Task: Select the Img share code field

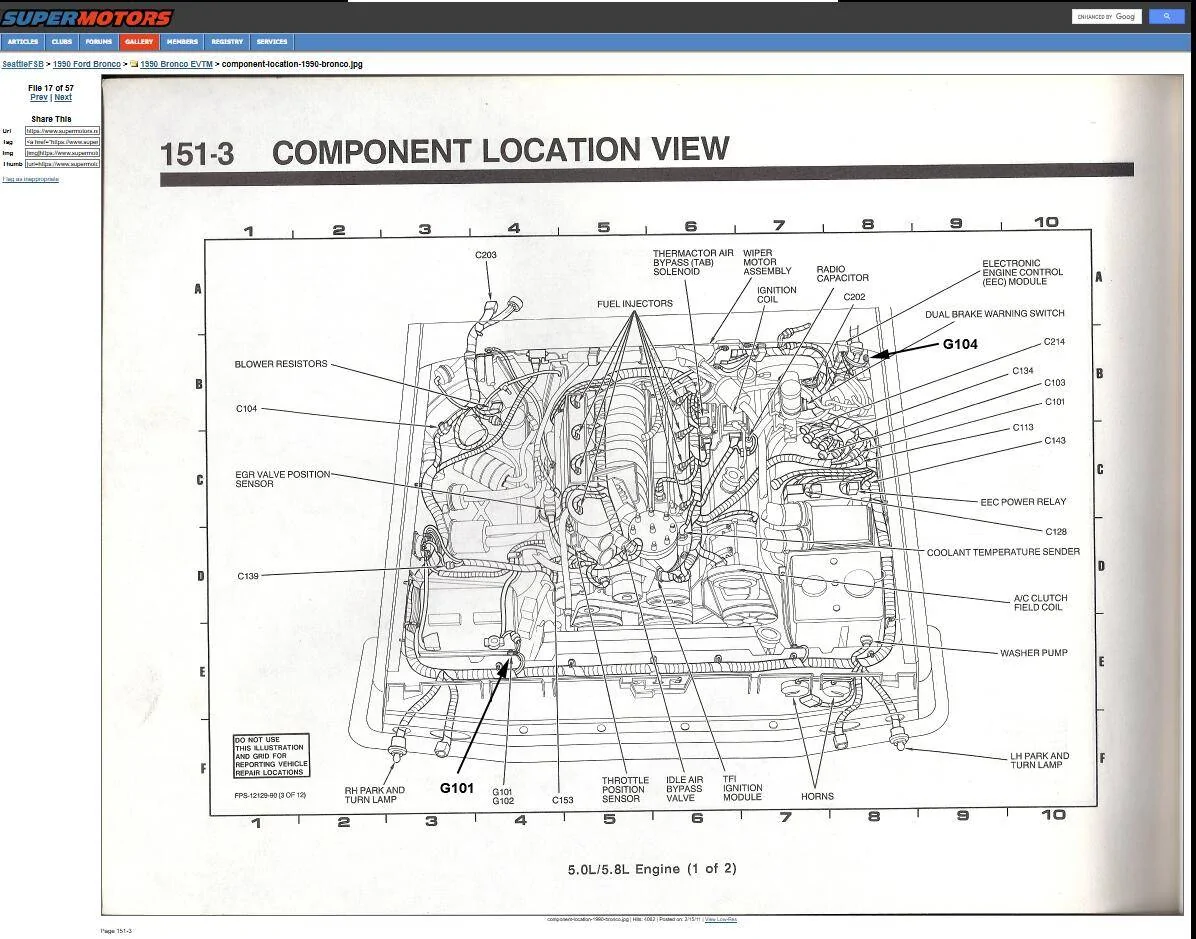Action: pyautogui.click(x=62, y=155)
